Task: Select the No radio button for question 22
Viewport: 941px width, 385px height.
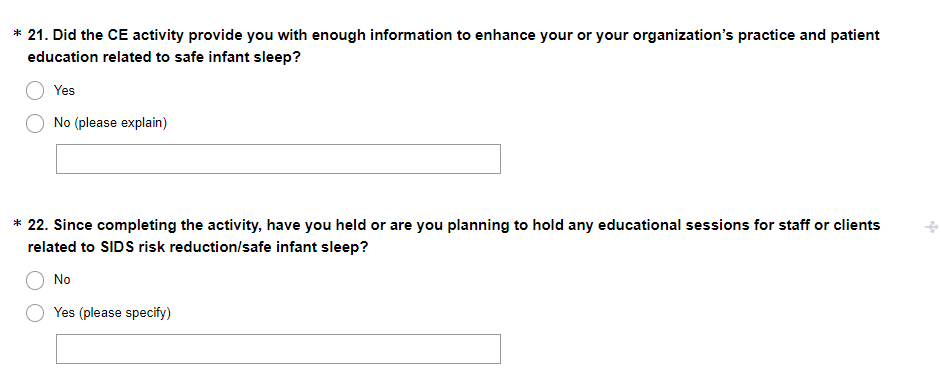Action: click(35, 281)
